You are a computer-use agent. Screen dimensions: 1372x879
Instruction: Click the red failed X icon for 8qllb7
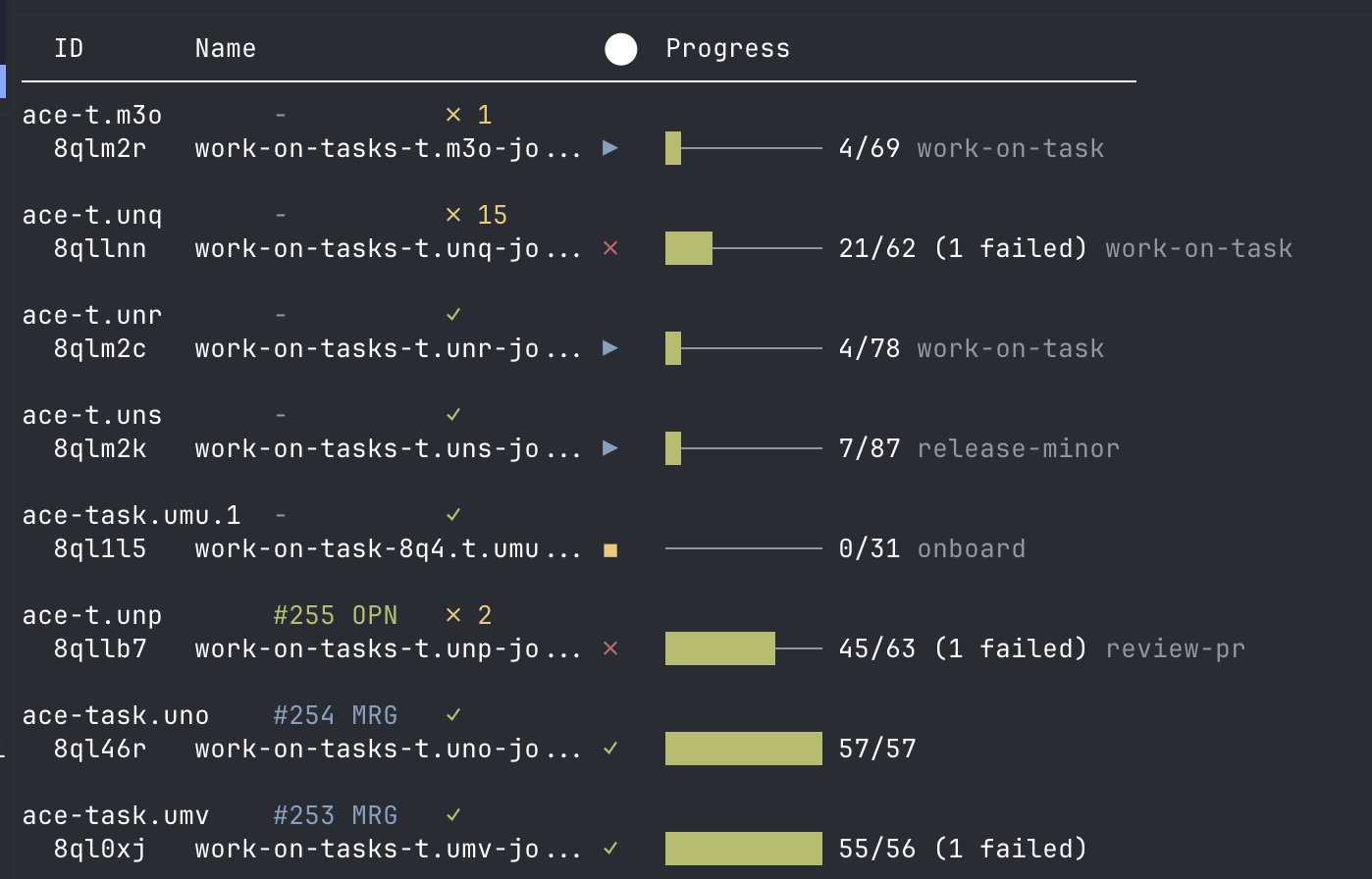610,648
